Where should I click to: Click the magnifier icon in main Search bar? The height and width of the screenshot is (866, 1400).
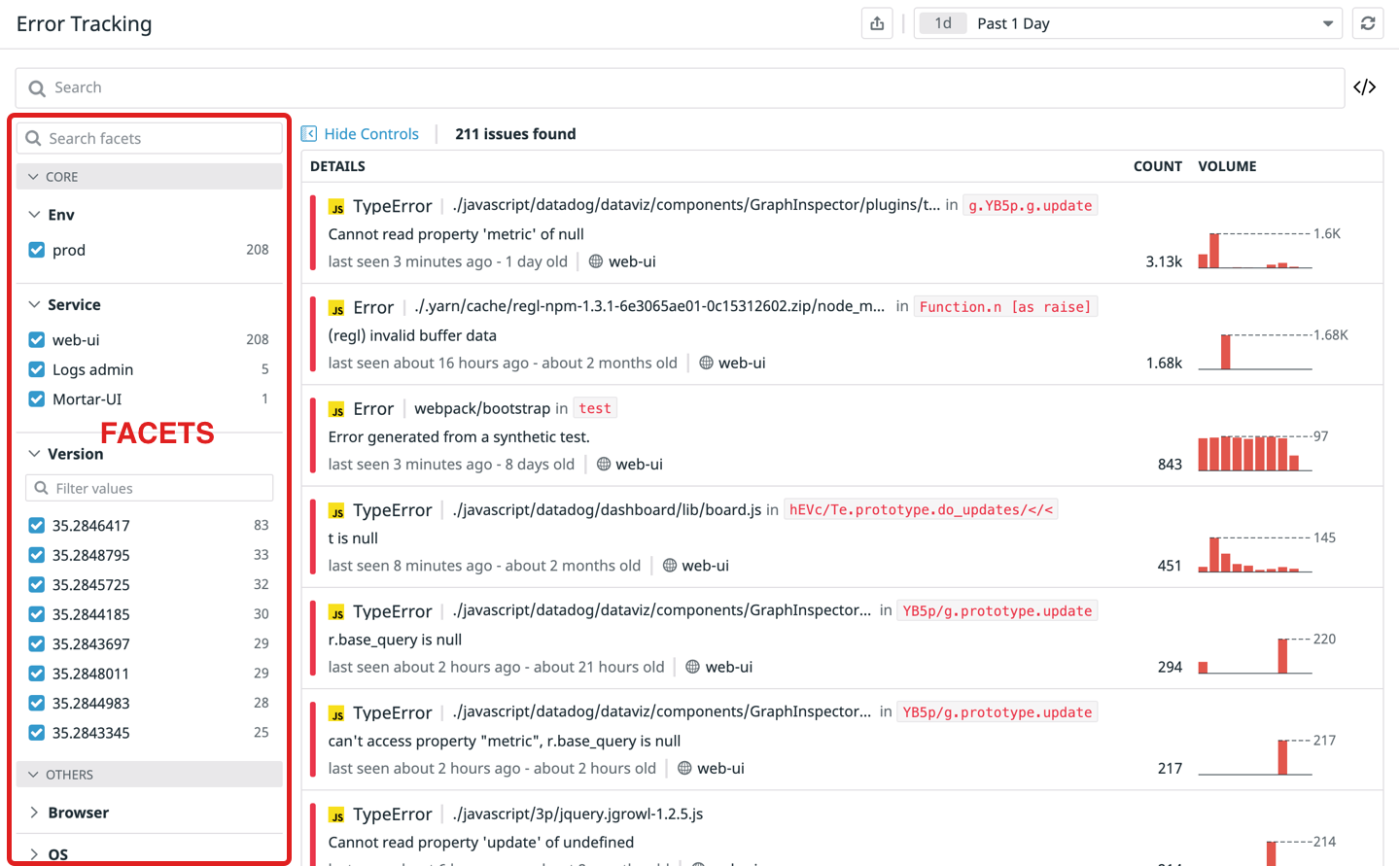[x=37, y=88]
